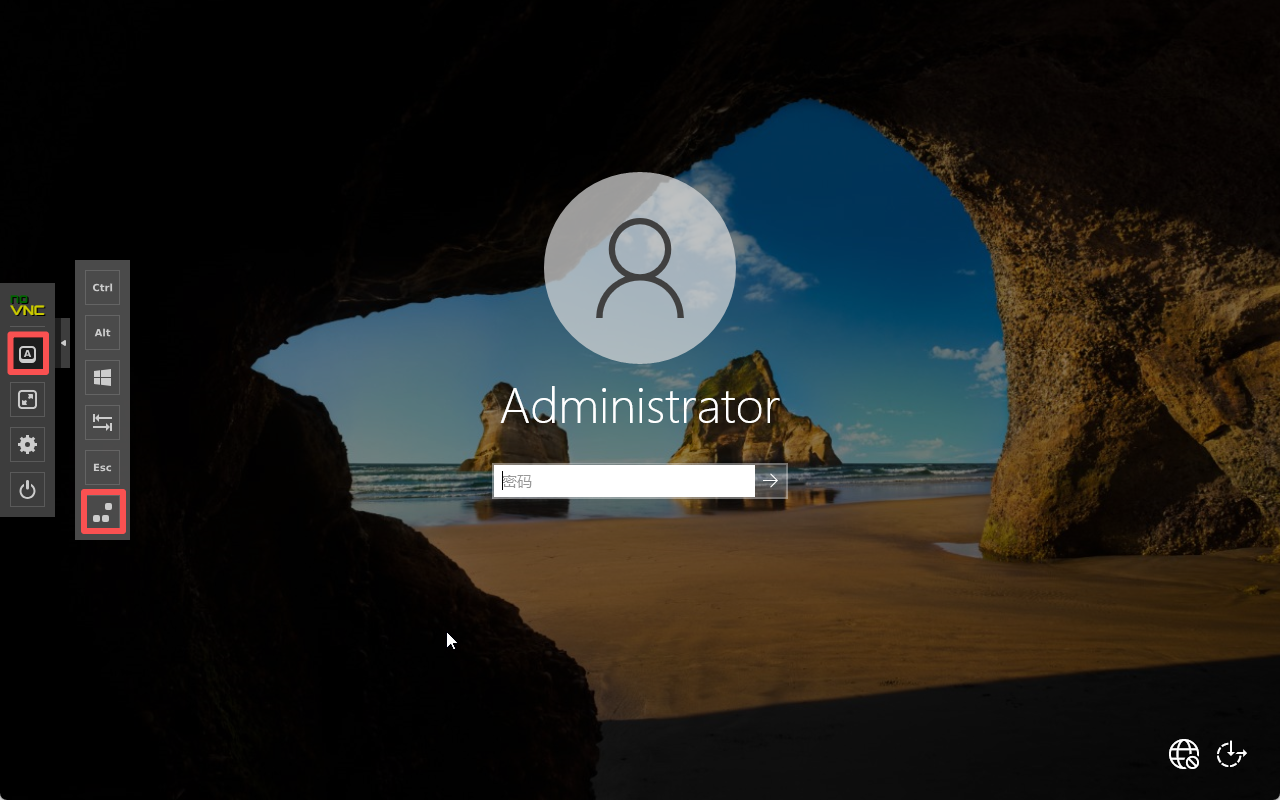
Task: Open noVNC settings gear
Action: (28, 445)
